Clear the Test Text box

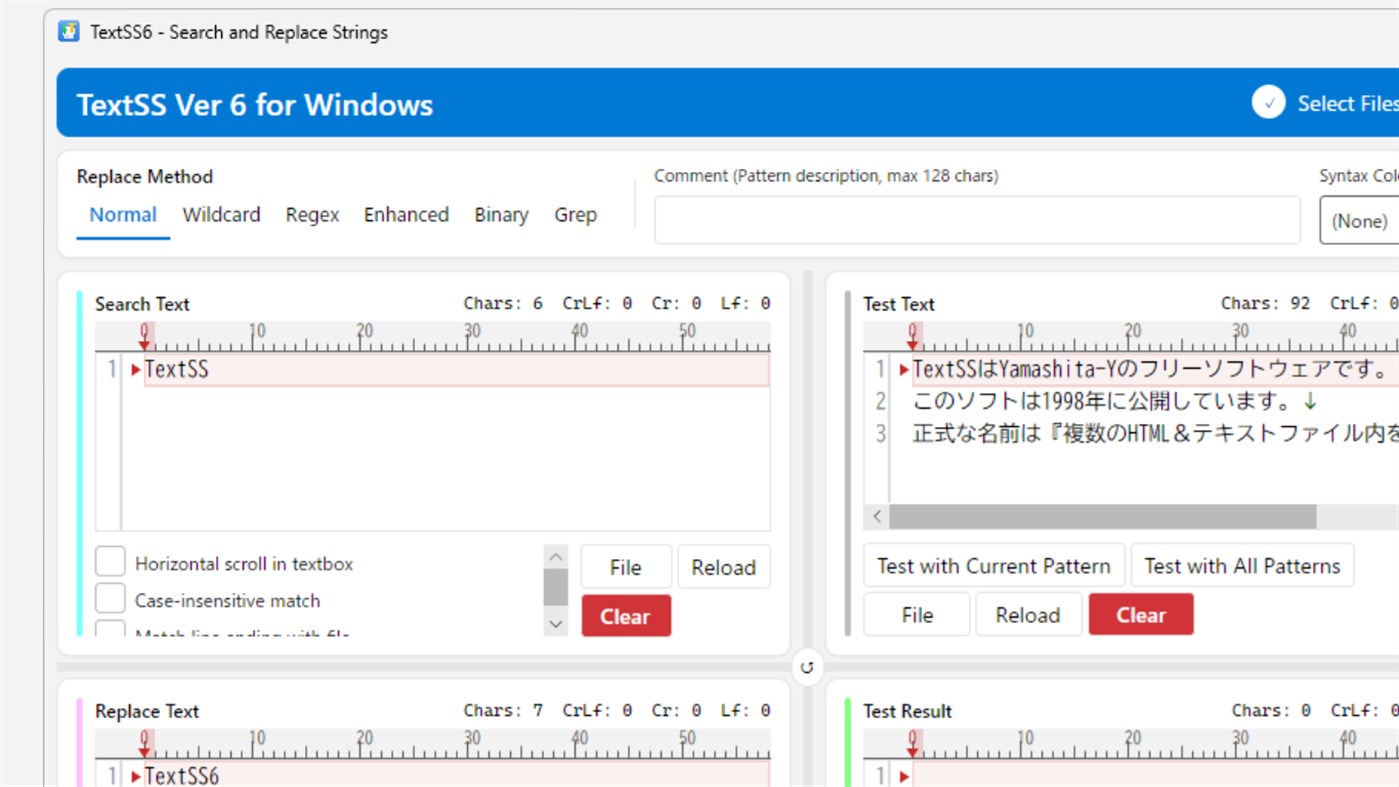1141,614
